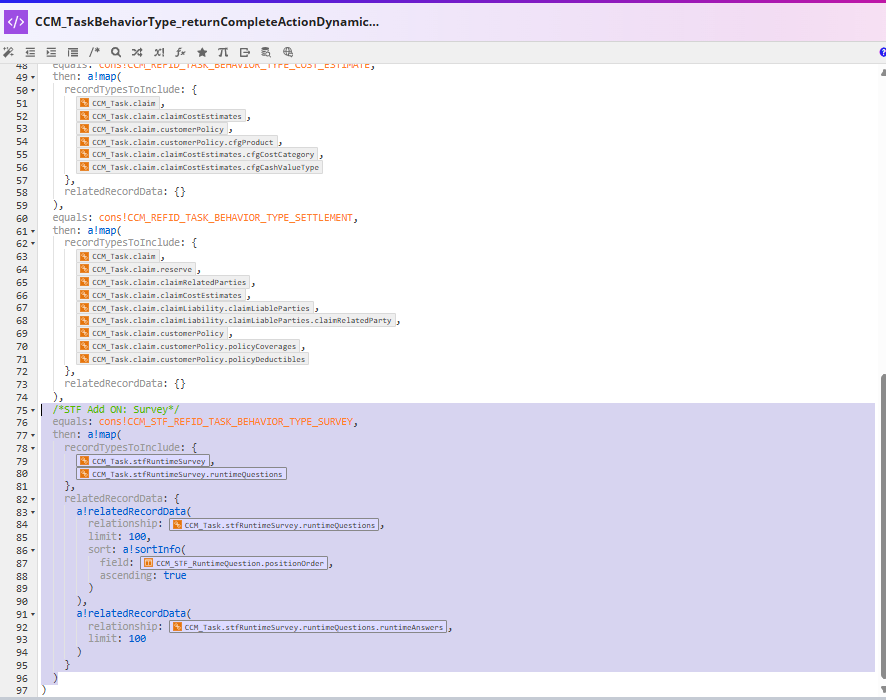Collapse code fold arrow at line 77
This screenshot has height=700, width=886.
coord(33,436)
